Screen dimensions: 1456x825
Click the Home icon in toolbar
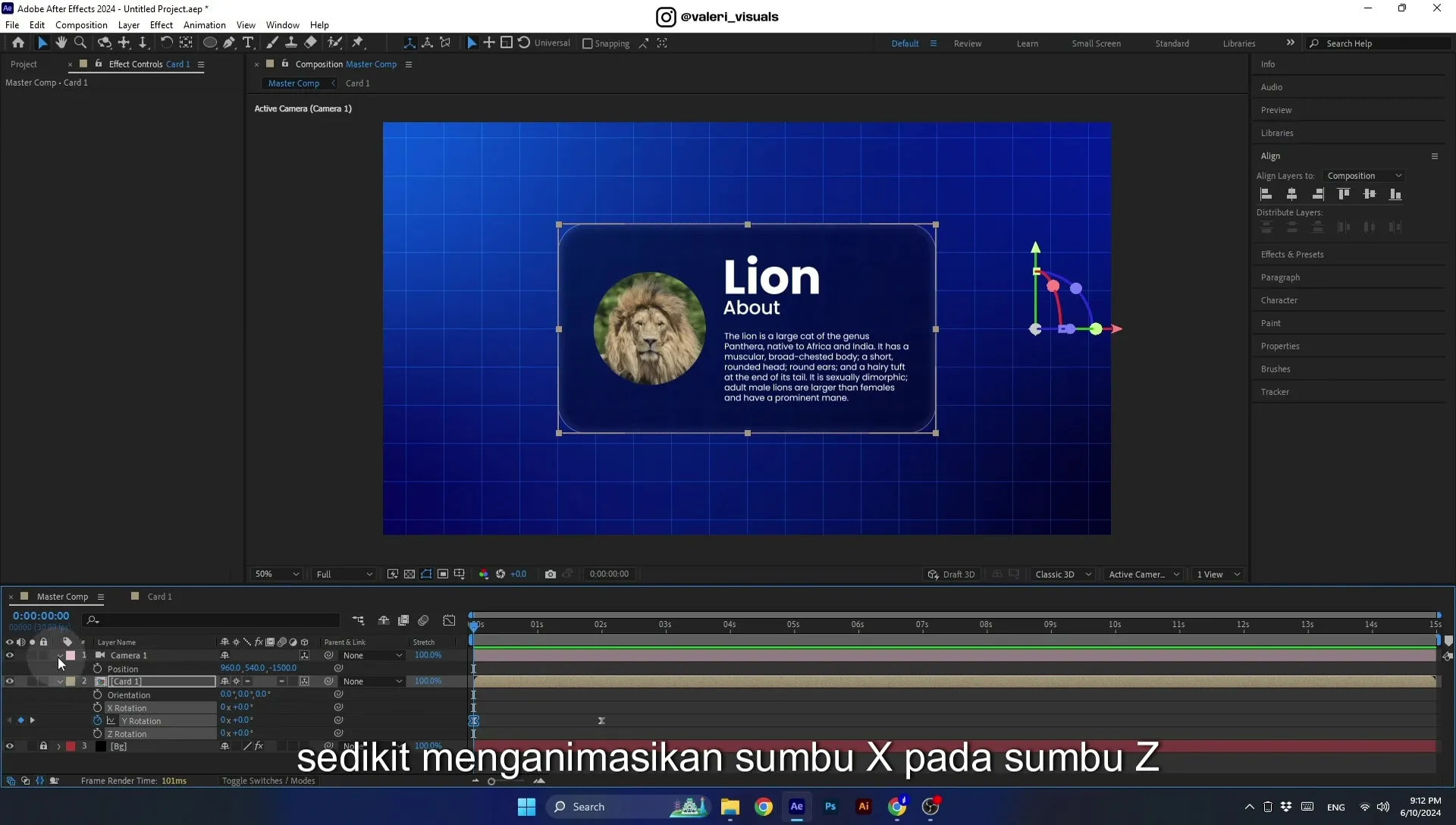pyautogui.click(x=18, y=43)
